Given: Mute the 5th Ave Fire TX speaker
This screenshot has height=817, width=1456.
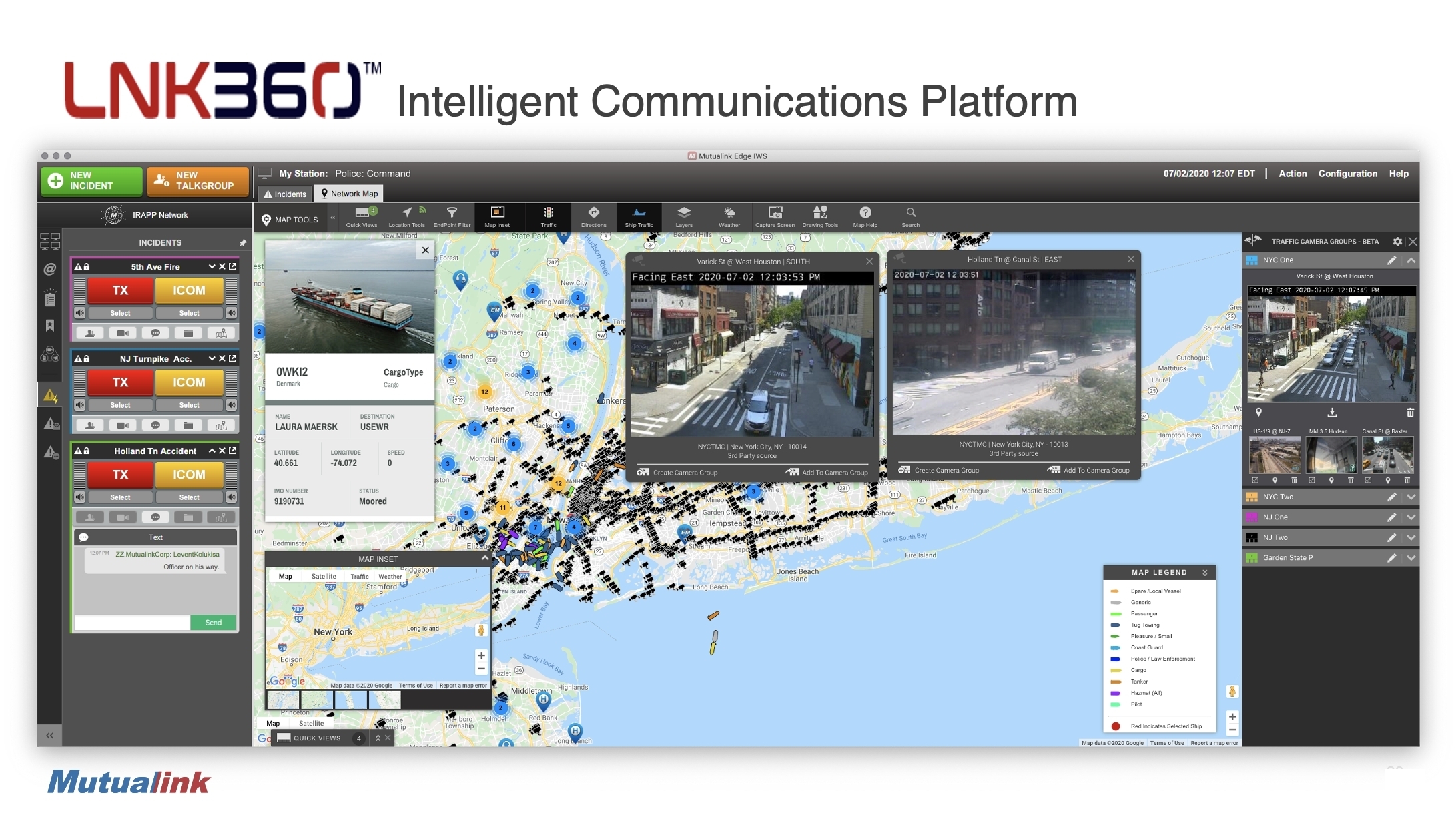Looking at the screenshot, I should coord(80,313).
